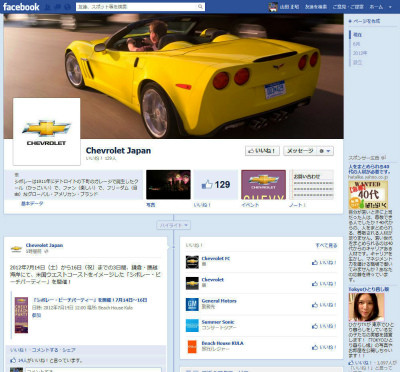This screenshot has height=372, width=400.
Task: Like the Summer Sonic page
Action: click(x=324, y=326)
